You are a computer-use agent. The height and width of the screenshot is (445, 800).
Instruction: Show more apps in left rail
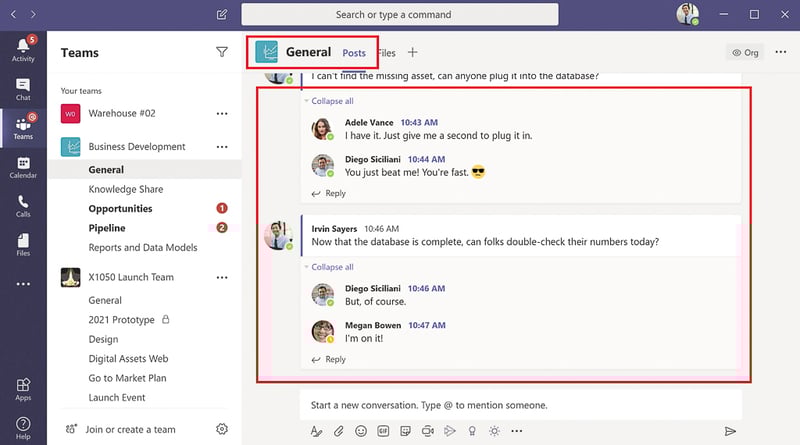[x=23, y=284]
